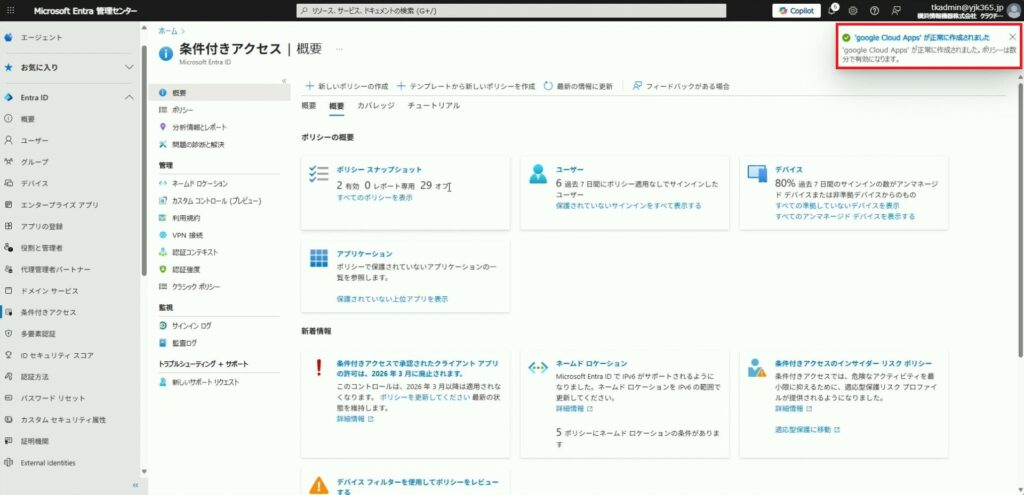Switch to the カバレッジ tab
This screenshot has width=1024, height=495.
point(375,105)
